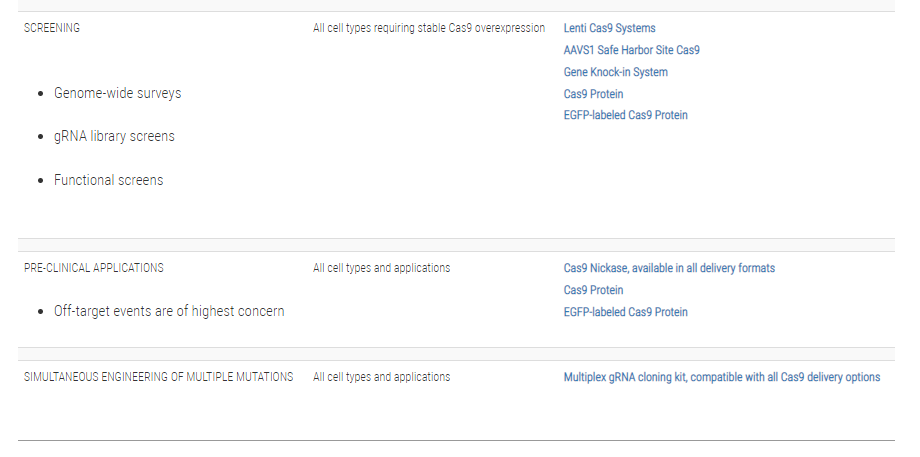Open EGFP-labeled Cas9 Protein in Pre-Clinical row
The image size is (920, 457).
[x=625, y=312]
